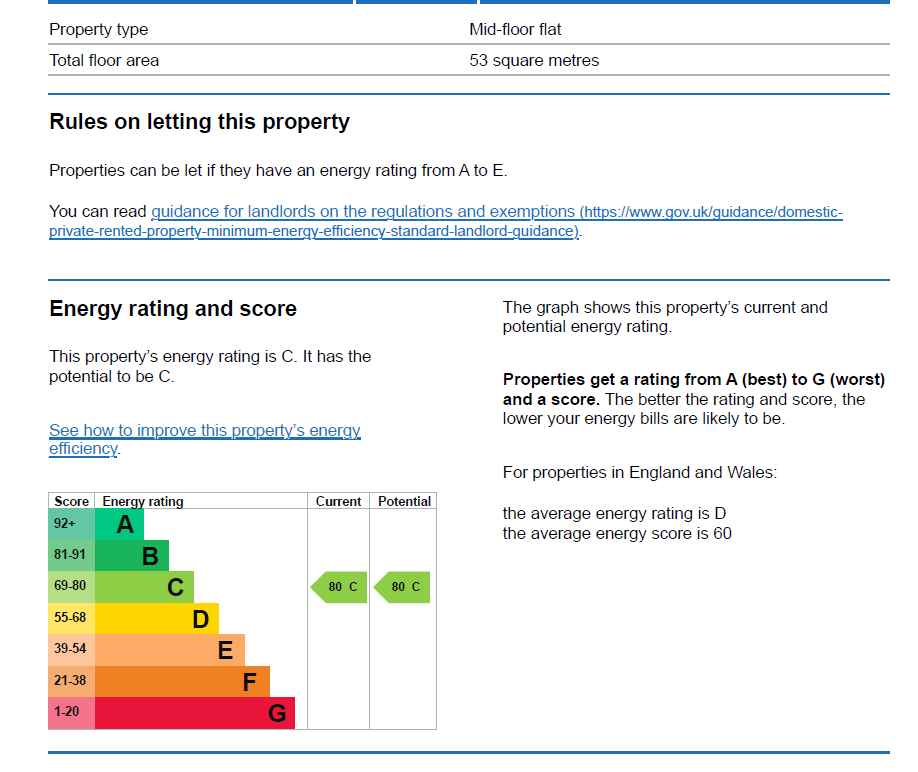Select the red G rating bar

click(195, 713)
